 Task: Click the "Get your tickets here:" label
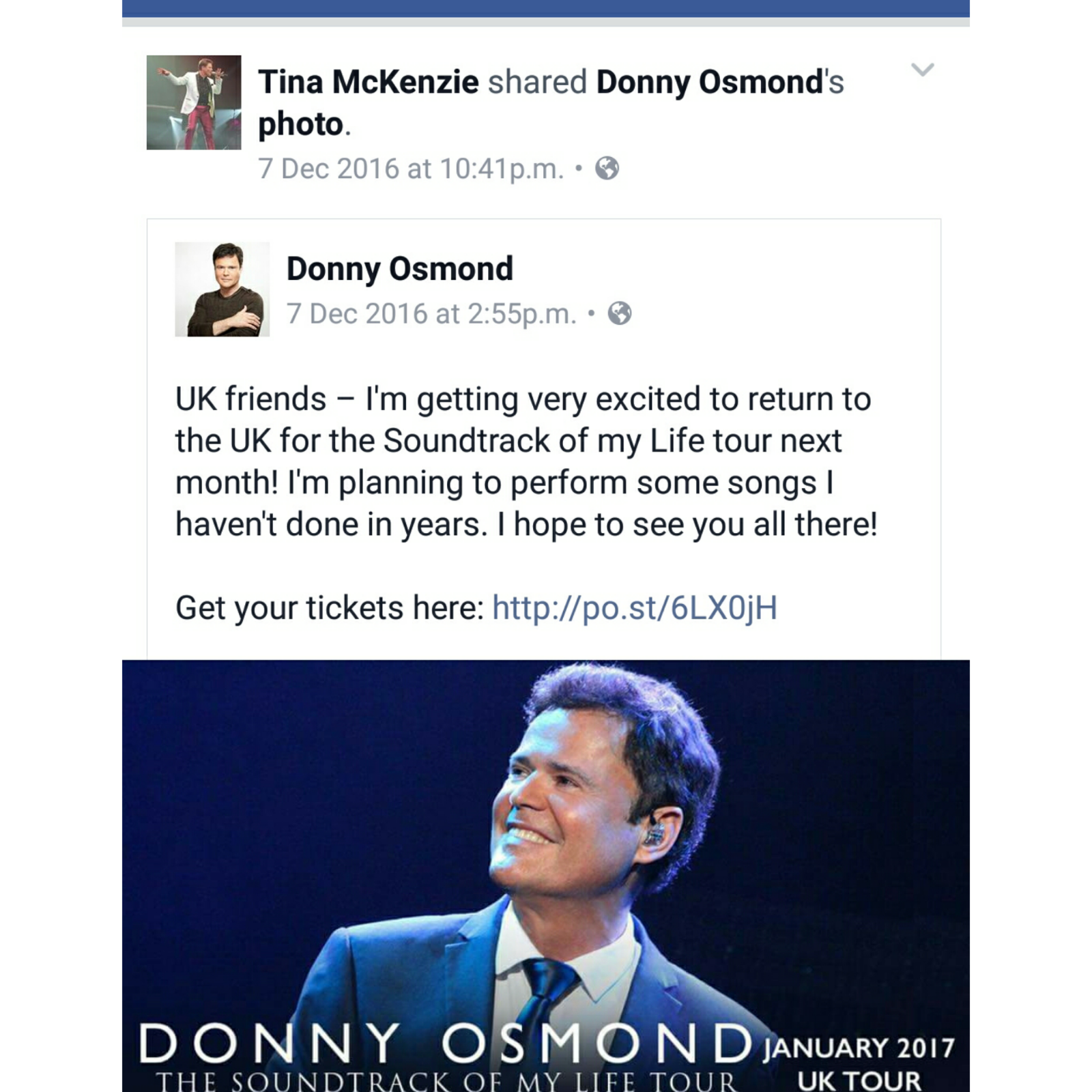tap(330, 607)
